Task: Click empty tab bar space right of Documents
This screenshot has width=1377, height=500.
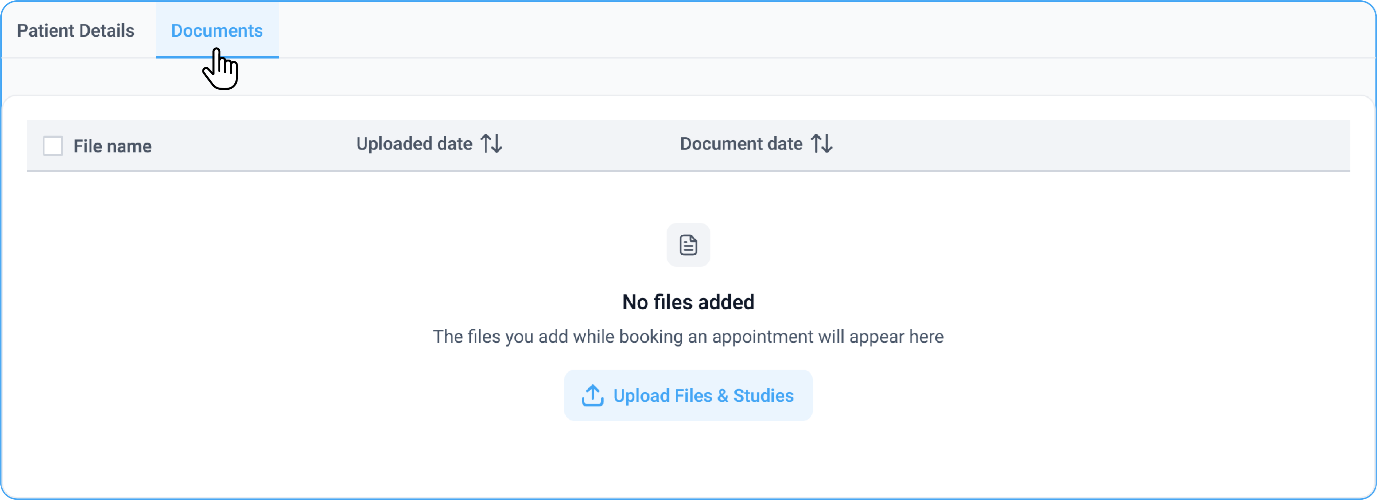Action: (x=800, y=31)
